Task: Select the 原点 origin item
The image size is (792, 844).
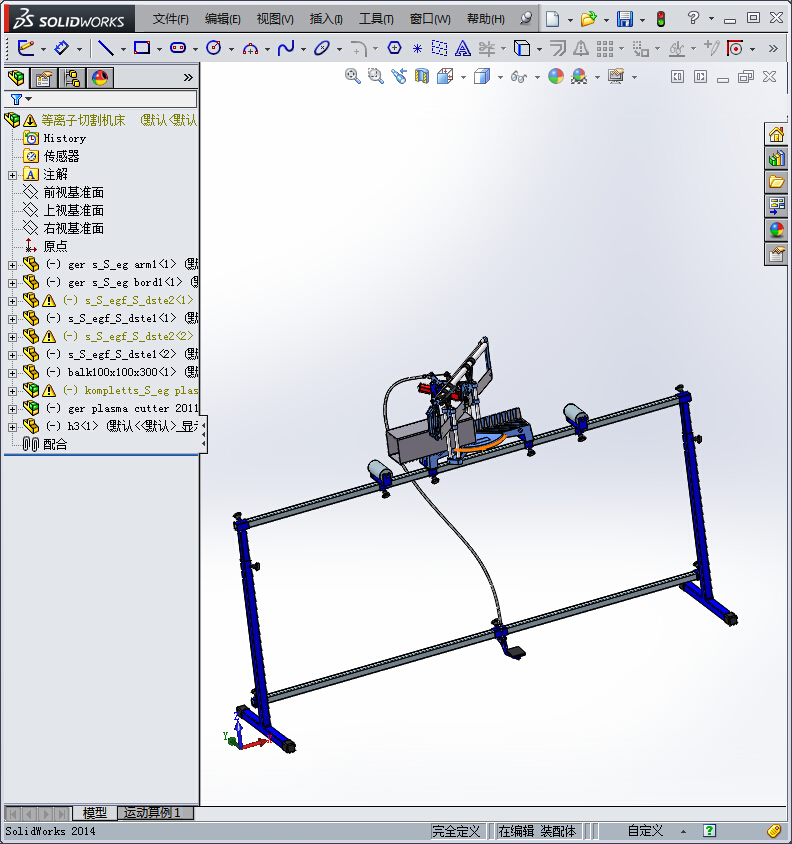Action: [55, 247]
